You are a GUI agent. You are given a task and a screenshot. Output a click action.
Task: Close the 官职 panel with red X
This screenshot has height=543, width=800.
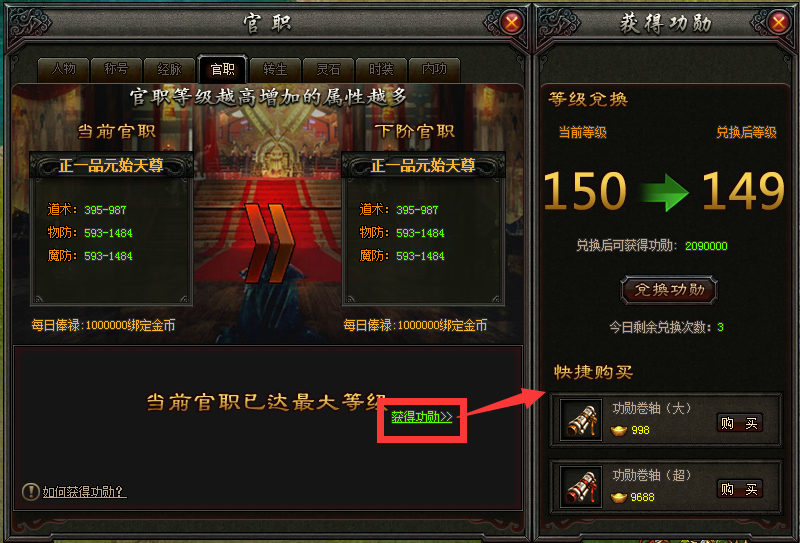[512, 22]
